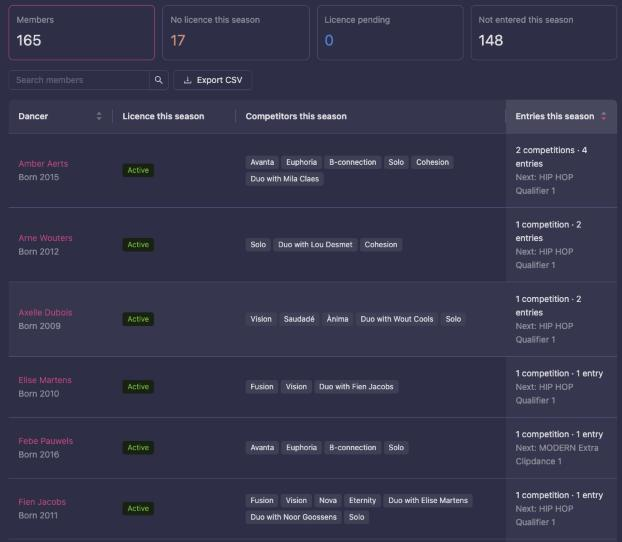Click Duo with Fien Jacobs tag
The height and width of the screenshot is (542, 622).
356,387
